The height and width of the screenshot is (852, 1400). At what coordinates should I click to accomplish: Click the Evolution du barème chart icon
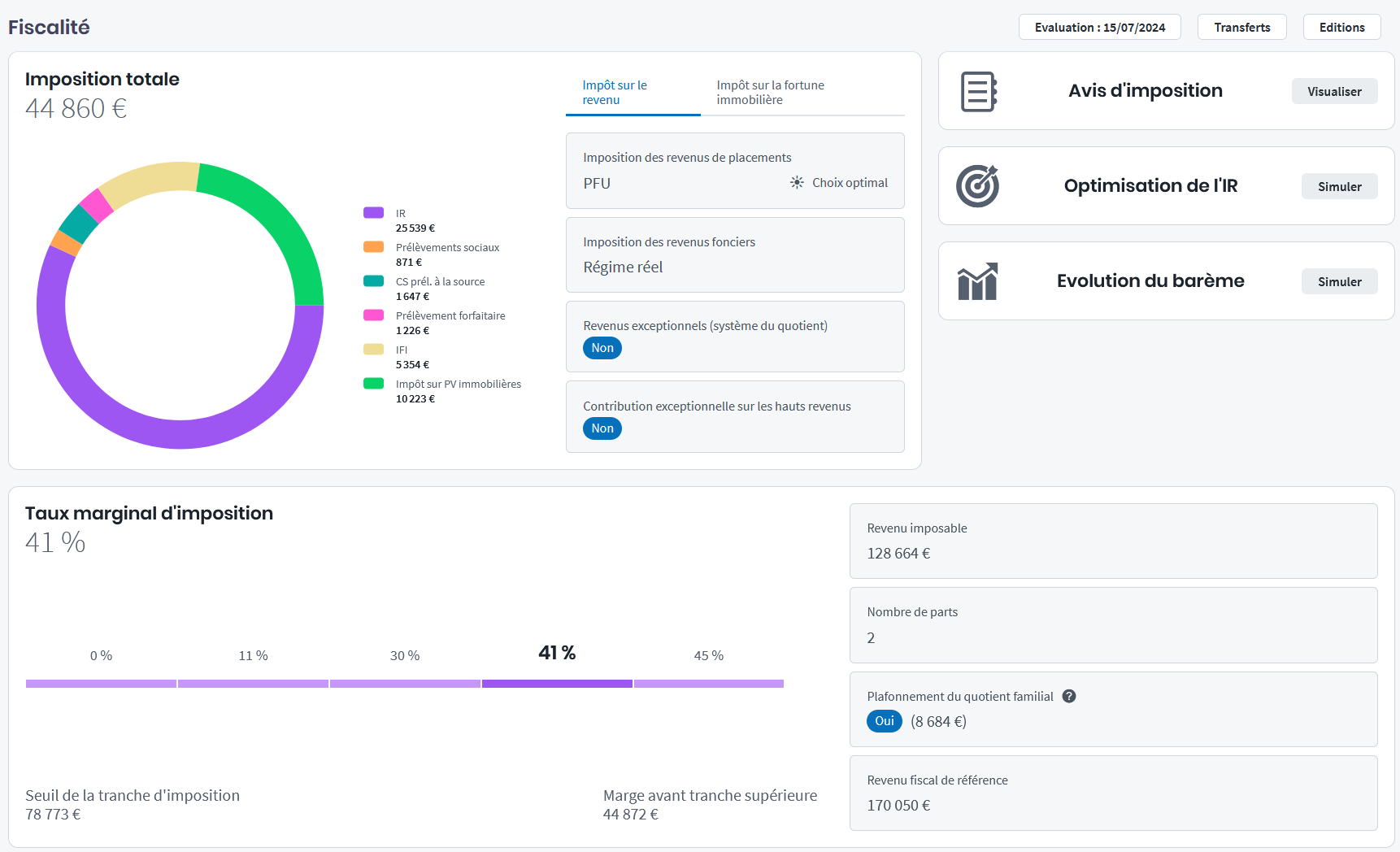tap(977, 281)
